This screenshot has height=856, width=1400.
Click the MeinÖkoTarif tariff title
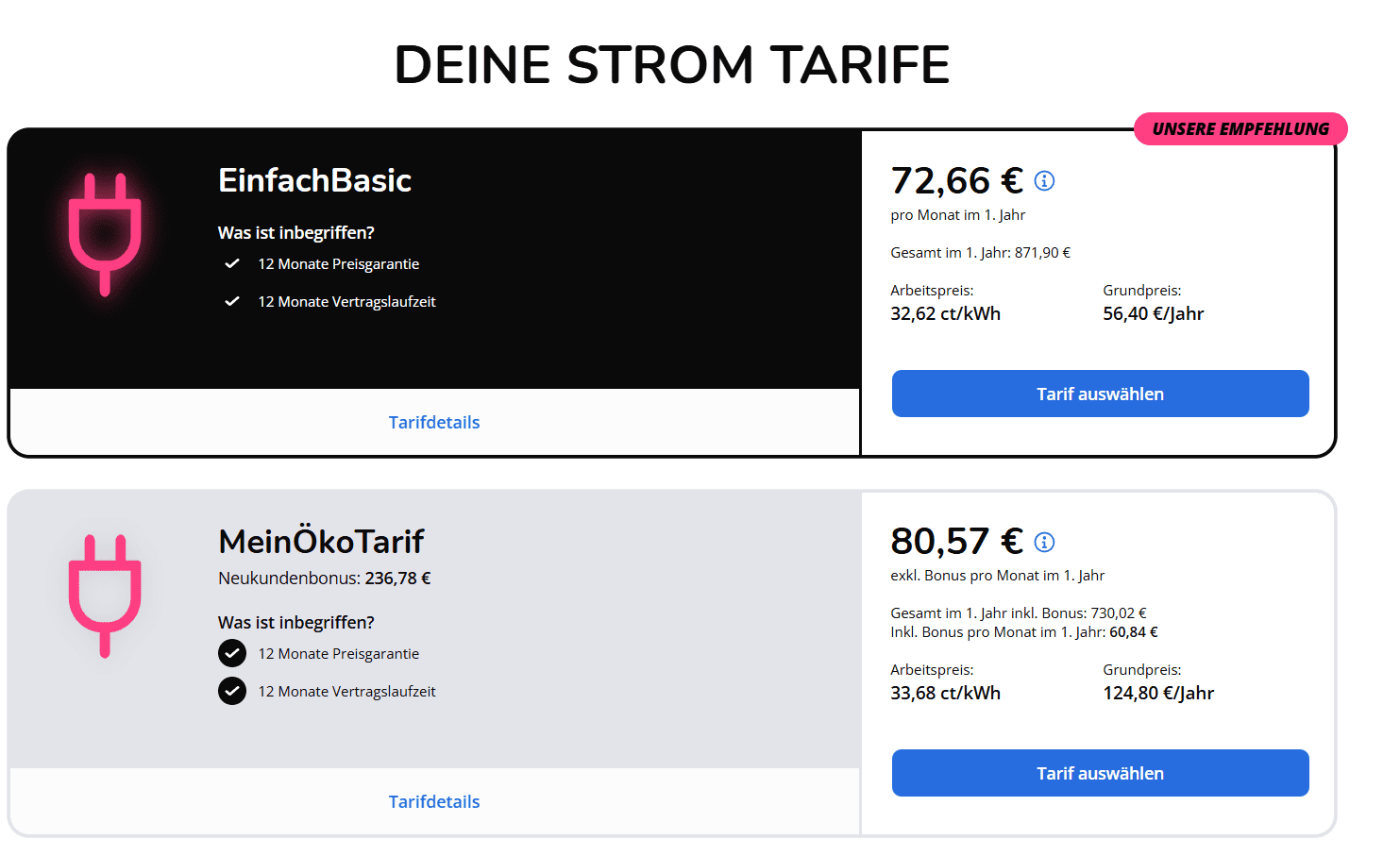321,541
